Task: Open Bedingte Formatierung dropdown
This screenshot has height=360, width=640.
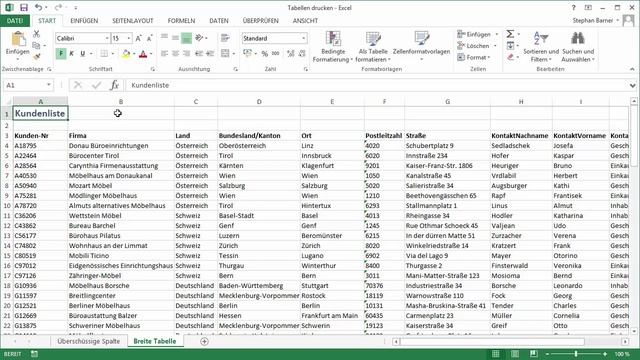Action: (x=333, y=47)
